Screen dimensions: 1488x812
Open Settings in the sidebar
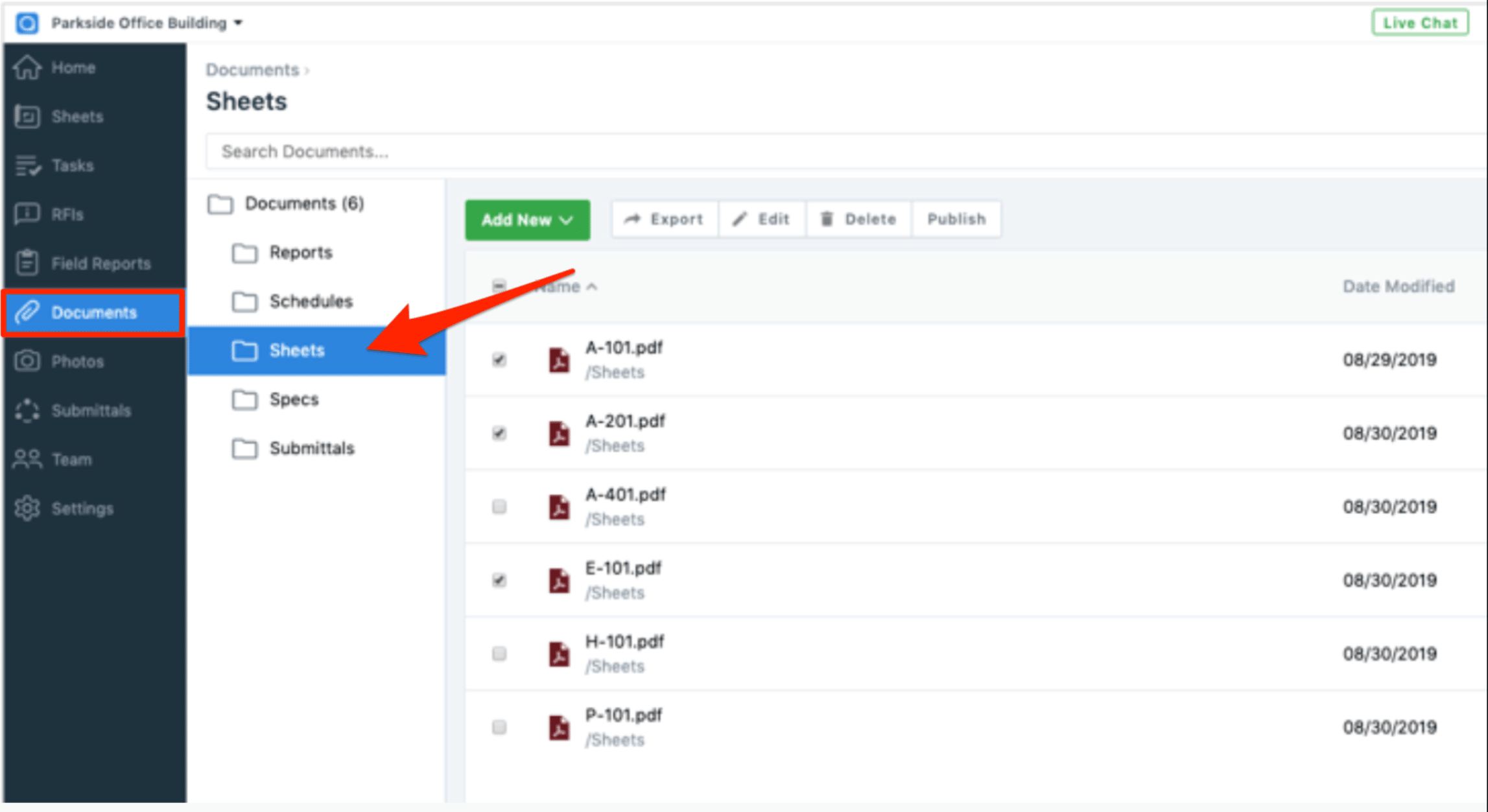[x=94, y=509]
